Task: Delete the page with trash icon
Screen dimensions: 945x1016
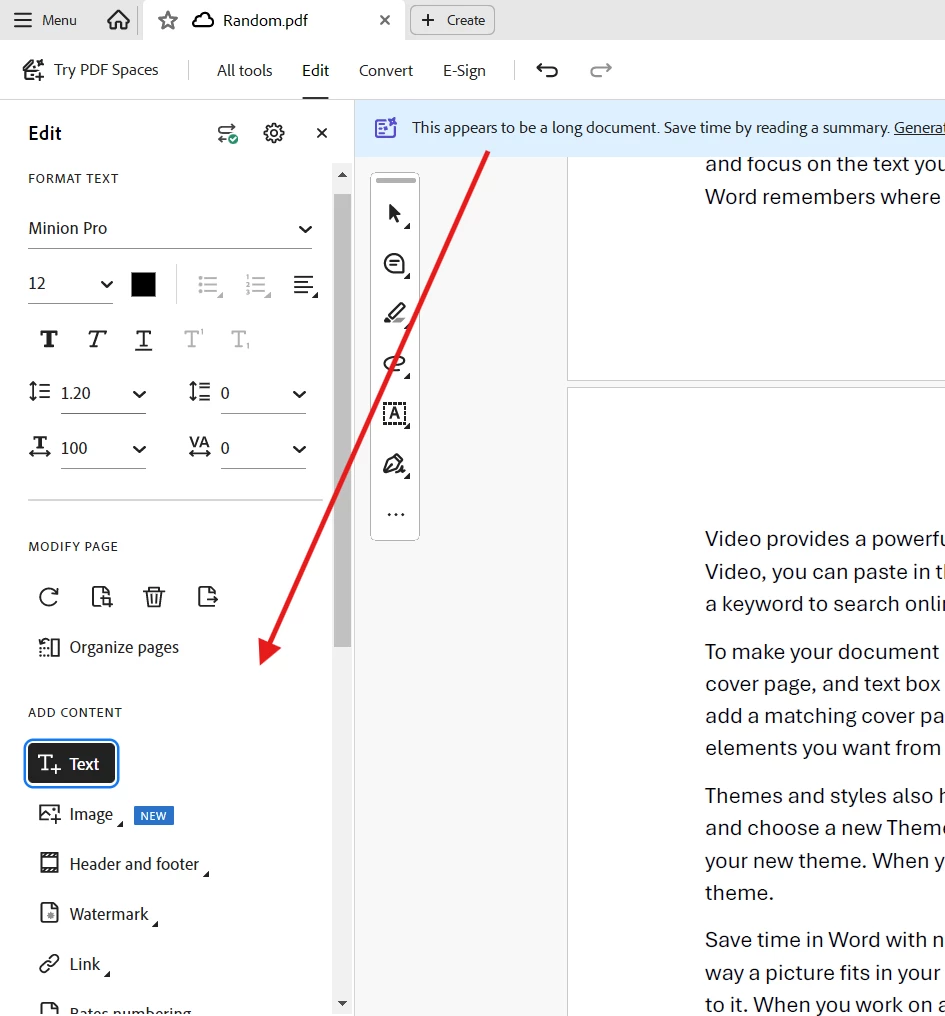Action: coord(154,597)
